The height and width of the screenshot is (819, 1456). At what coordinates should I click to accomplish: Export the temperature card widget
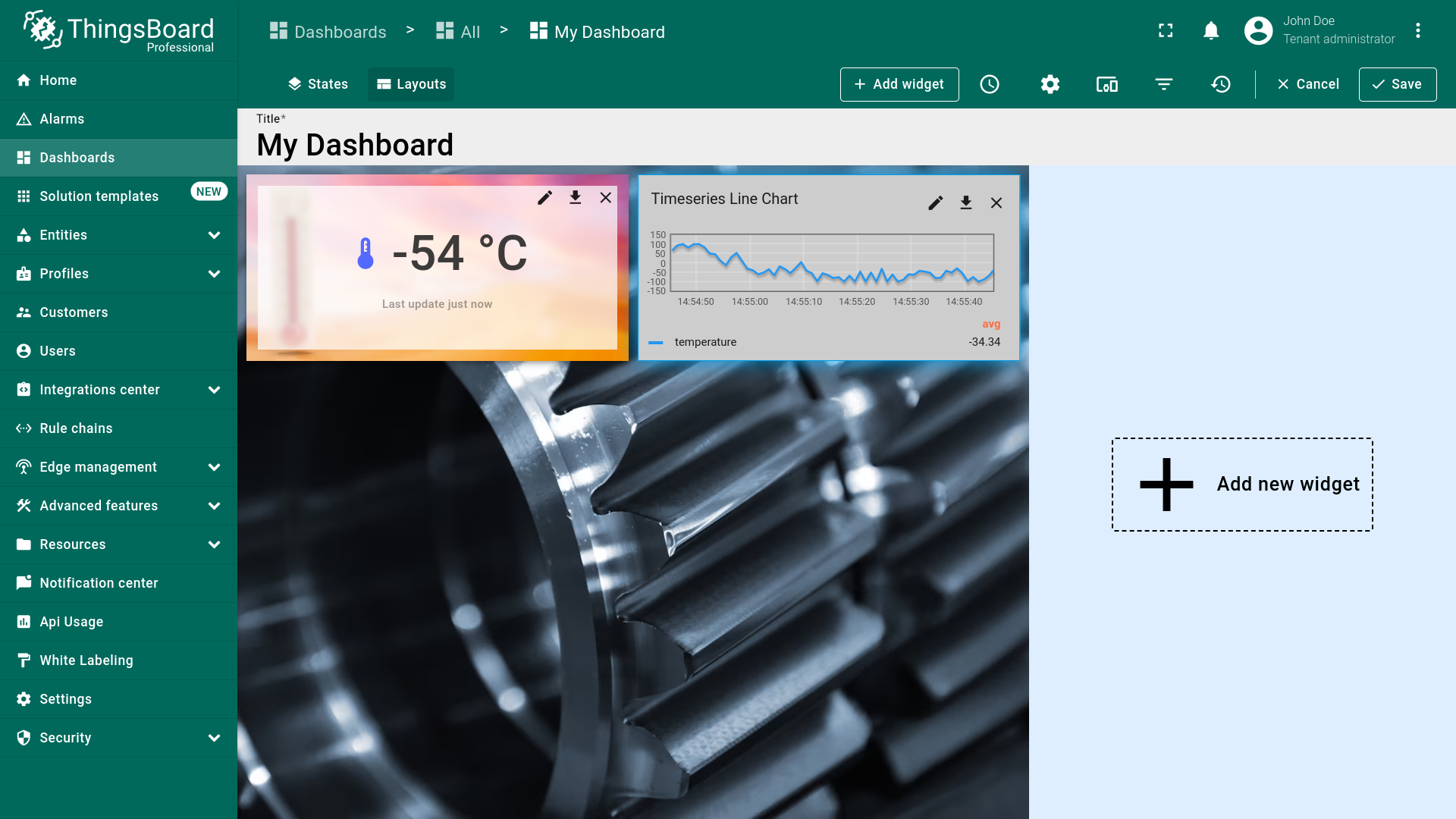pos(576,198)
